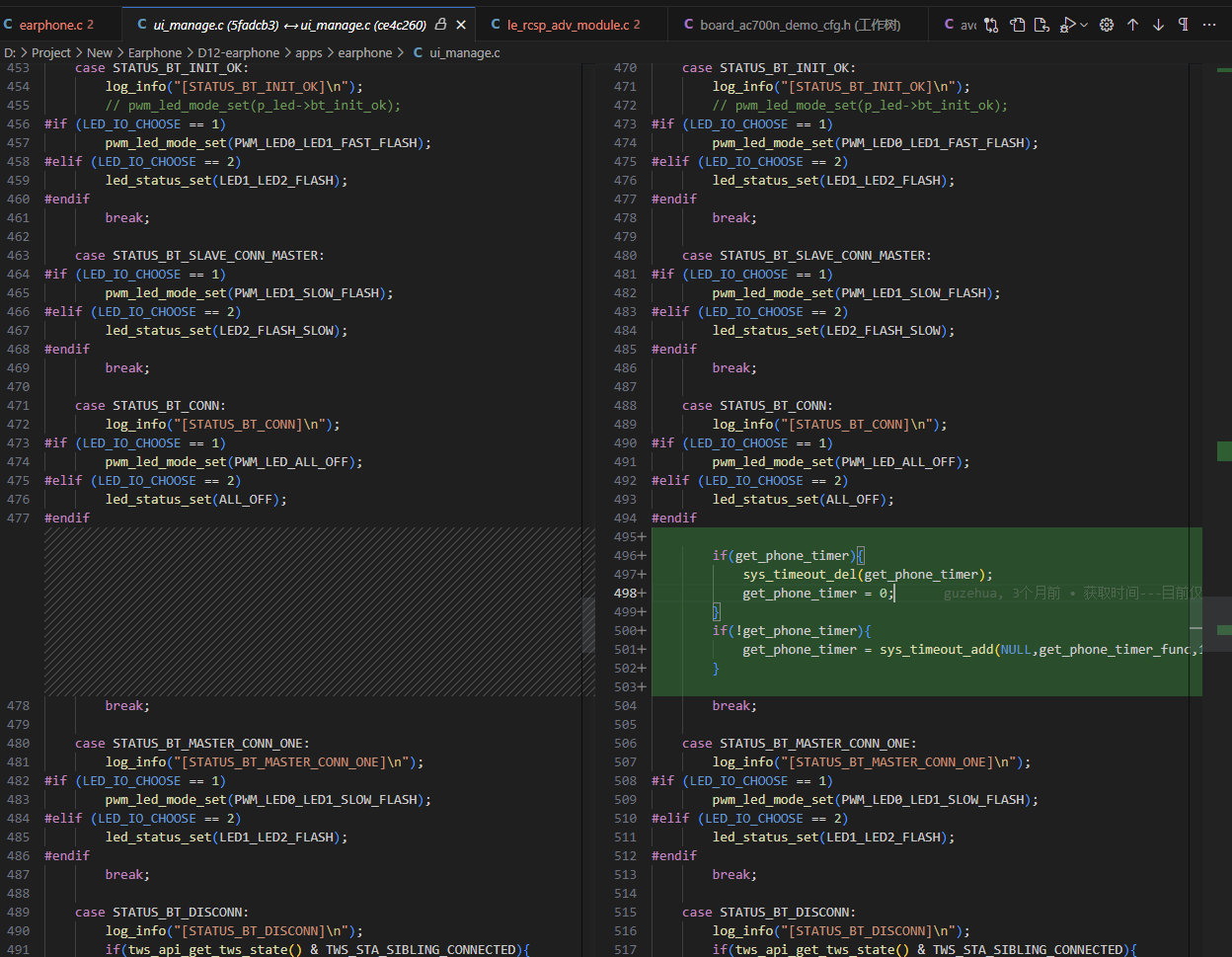Open the lowercase 'earphone' breadcrumb folder
Viewport: 1232px width, 957px height.
365,53
